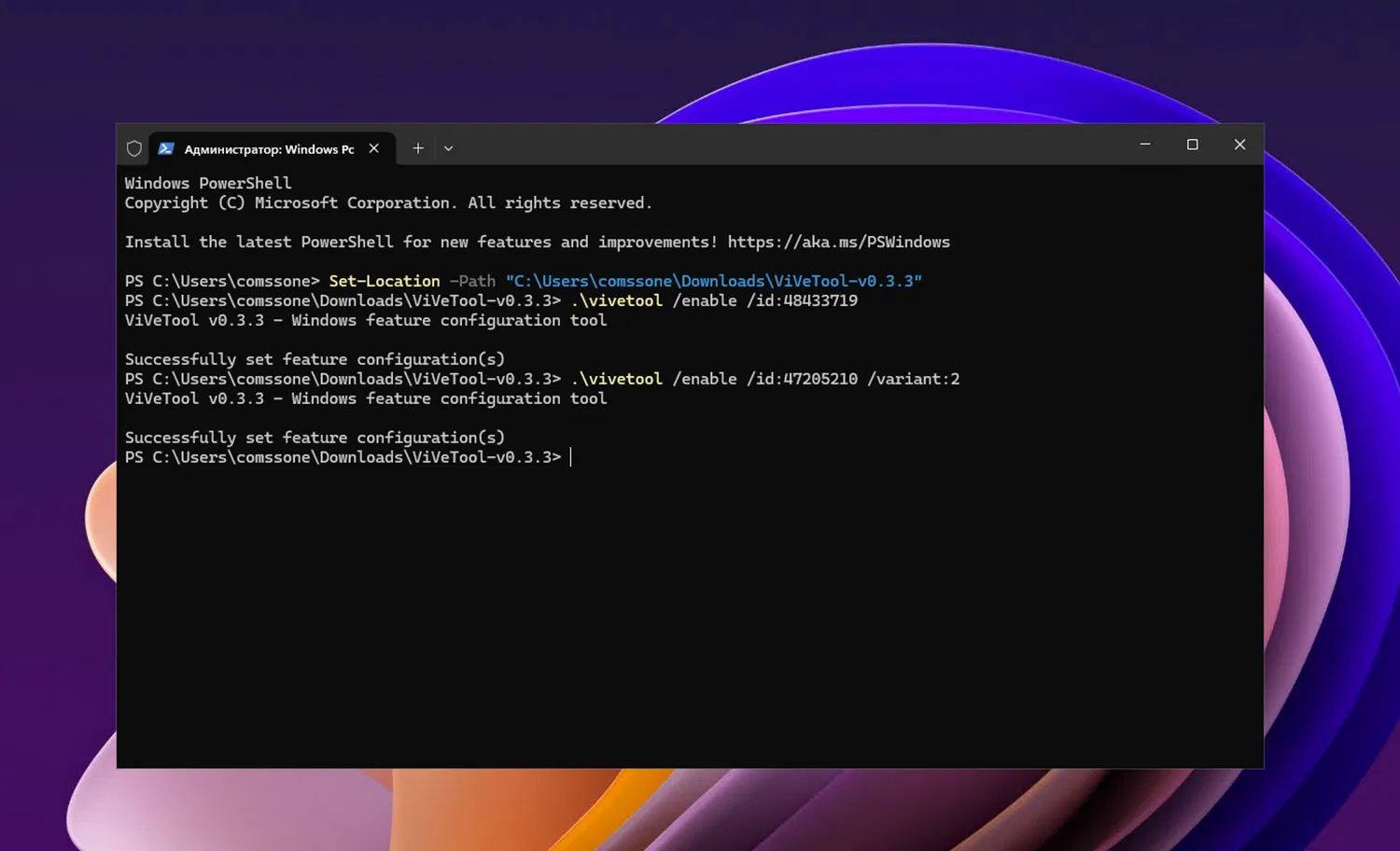
Task: Minimize the Terminal window
Action: [x=1145, y=145]
